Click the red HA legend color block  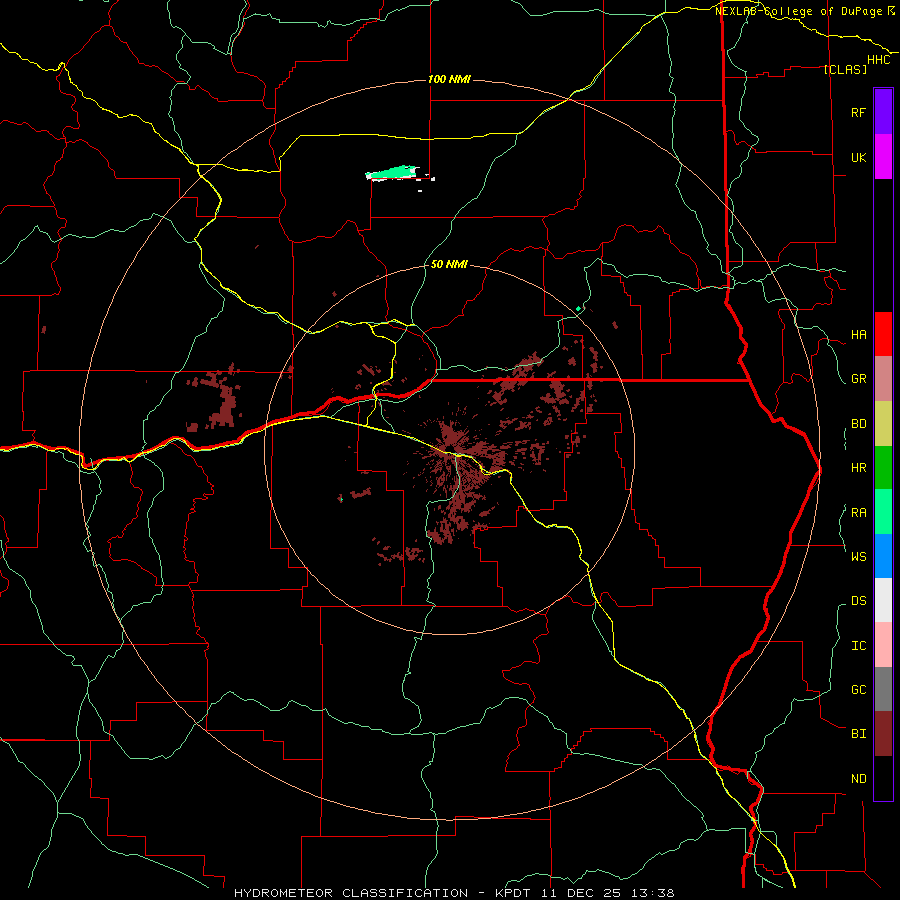(883, 334)
